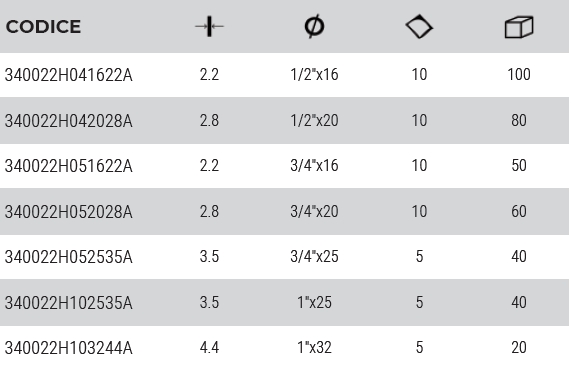Click the 1"x32 diameter cell
The width and height of the screenshot is (571, 376).
(x=314, y=347)
